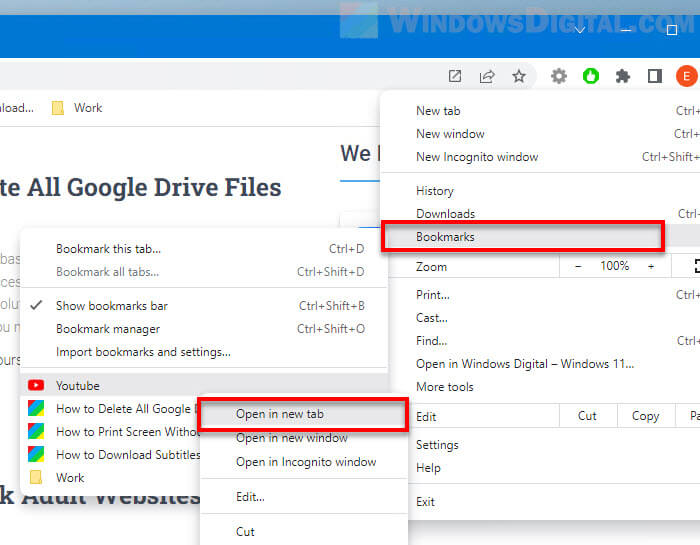This screenshot has width=700, height=545.
Task: Choose Exit from Chrome menu
Action: pyautogui.click(x=554, y=502)
